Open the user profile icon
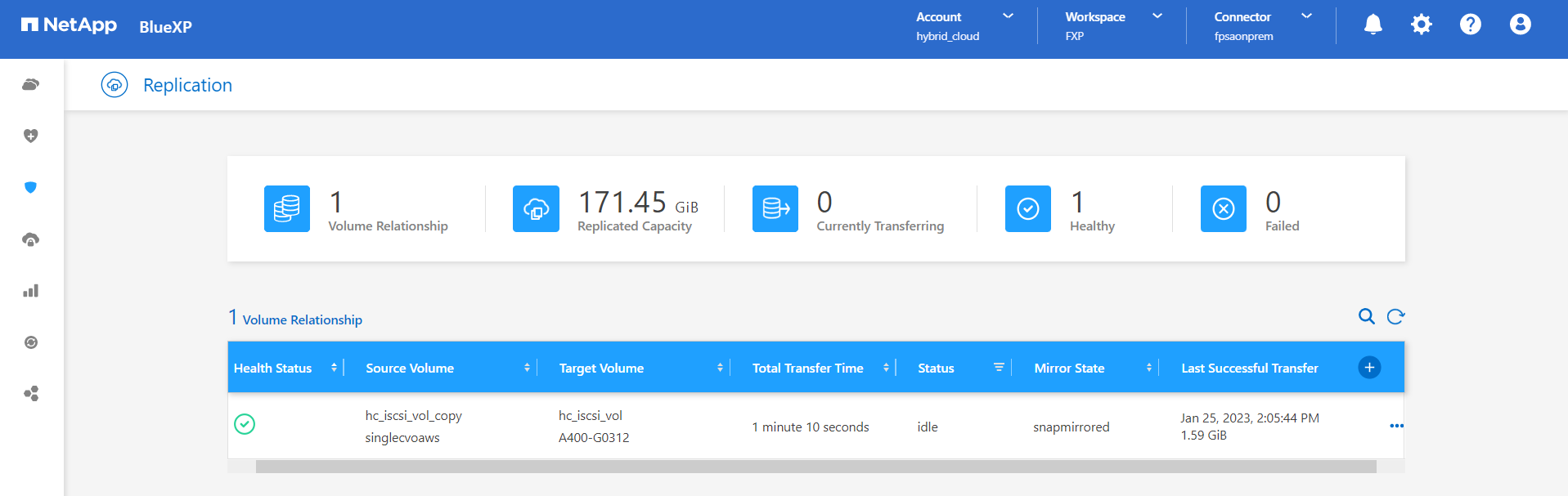The height and width of the screenshot is (496, 1568). click(1521, 25)
